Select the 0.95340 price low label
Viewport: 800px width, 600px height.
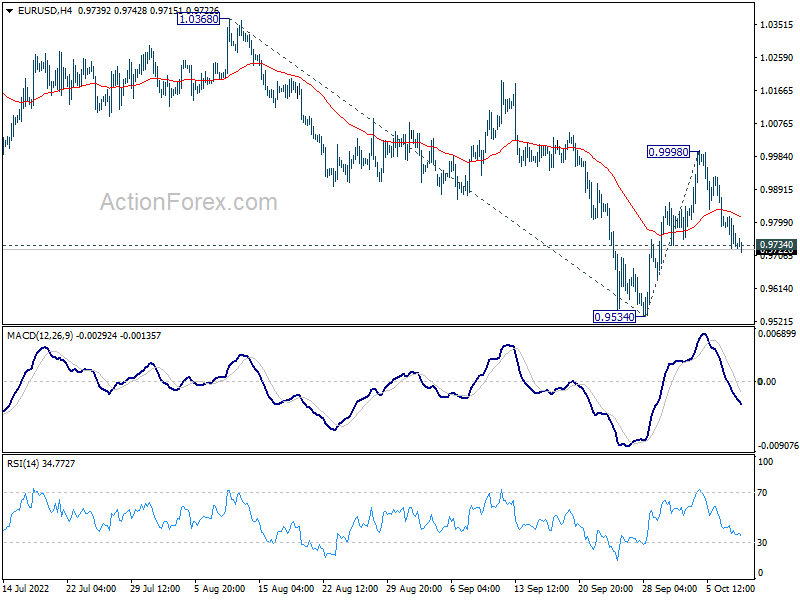pyautogui.click(x=614, y=317)
